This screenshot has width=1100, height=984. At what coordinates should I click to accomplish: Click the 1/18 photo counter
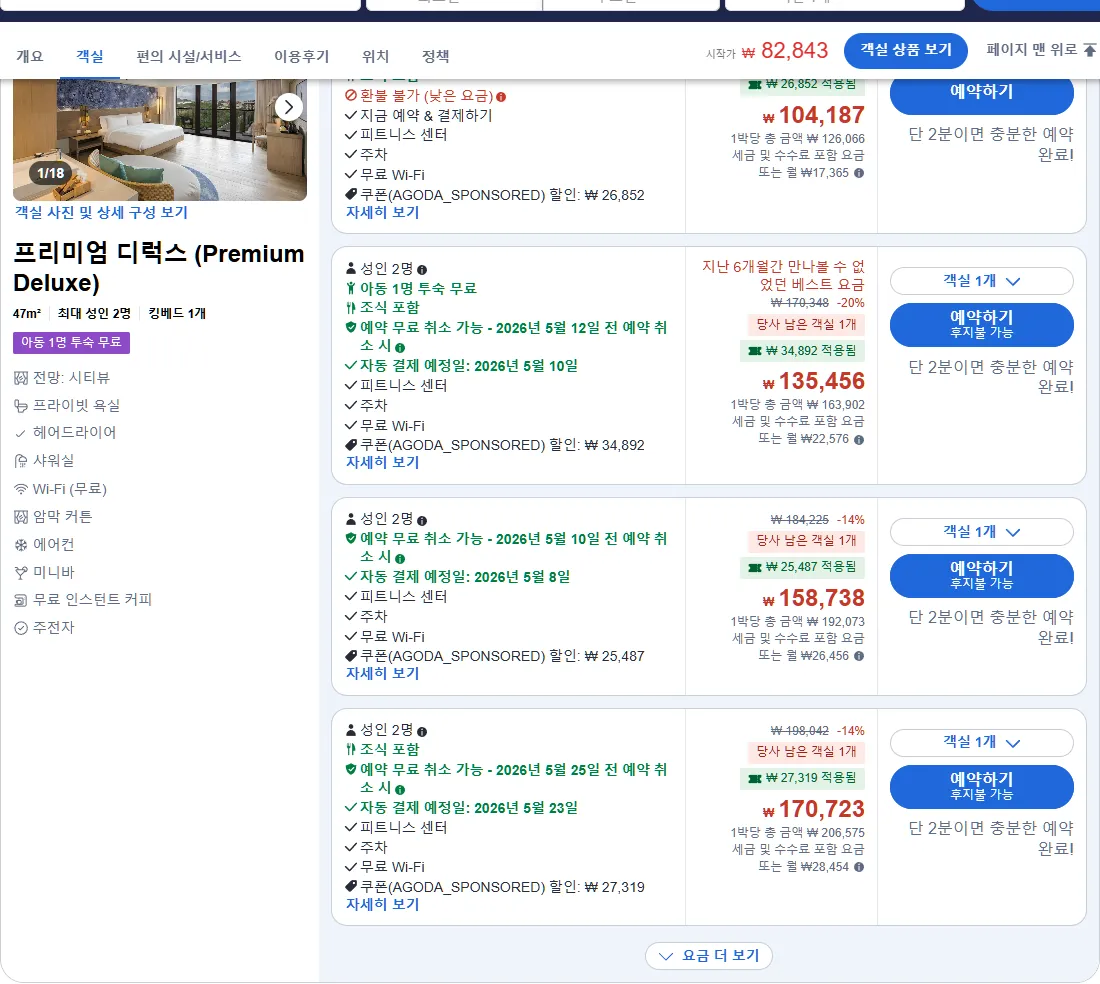pos(51,173)
